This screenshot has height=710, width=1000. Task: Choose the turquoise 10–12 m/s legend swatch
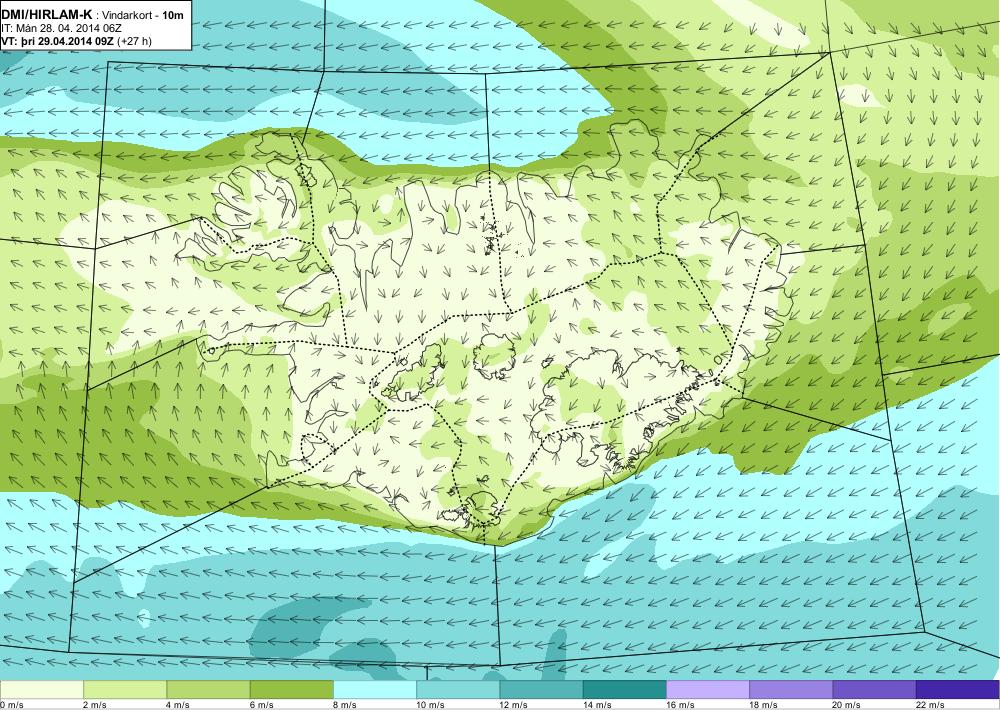point(458,690)
